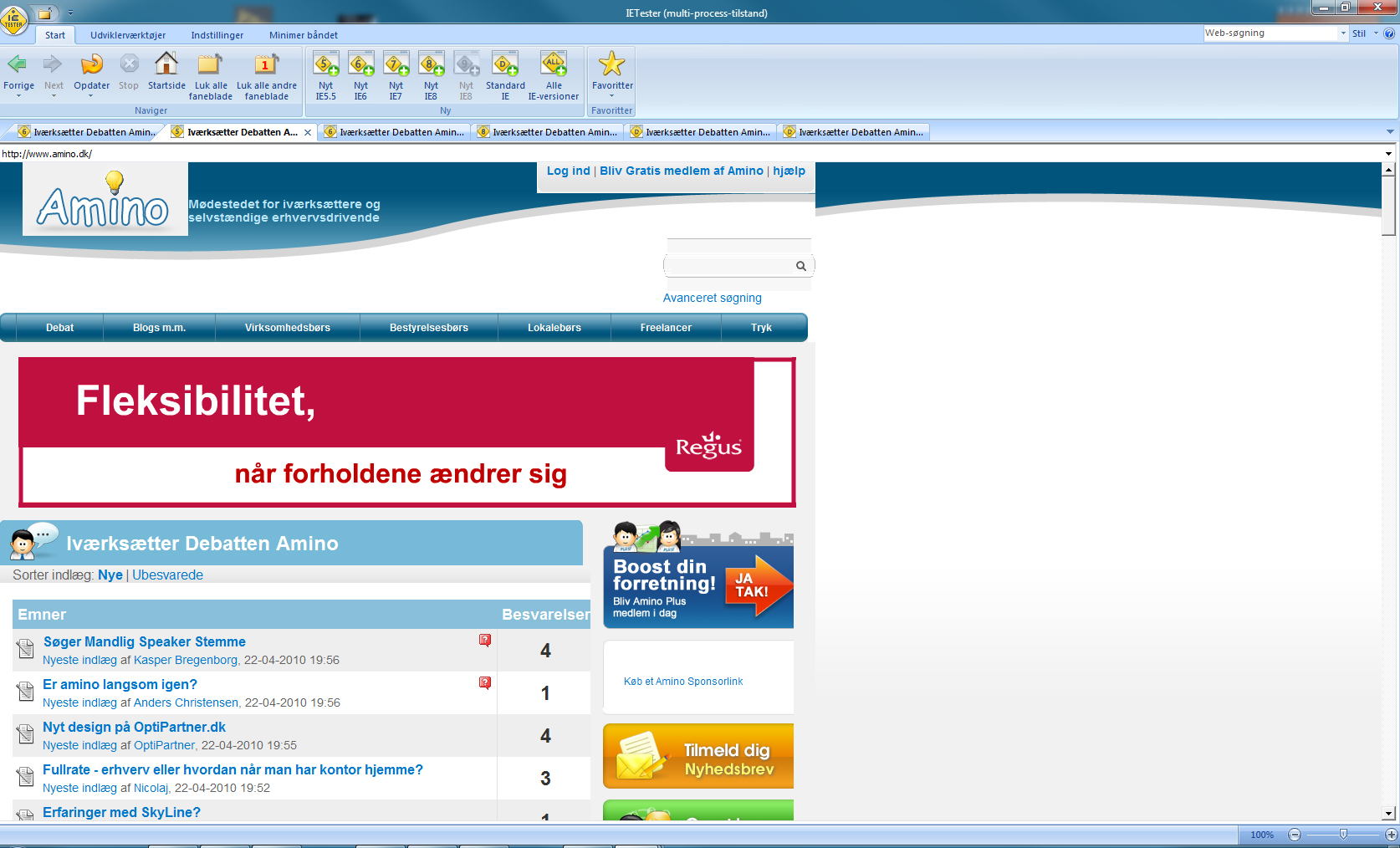
Task: Open the Blogs m.m. navigation menu
Action: (x=159, y=328)
